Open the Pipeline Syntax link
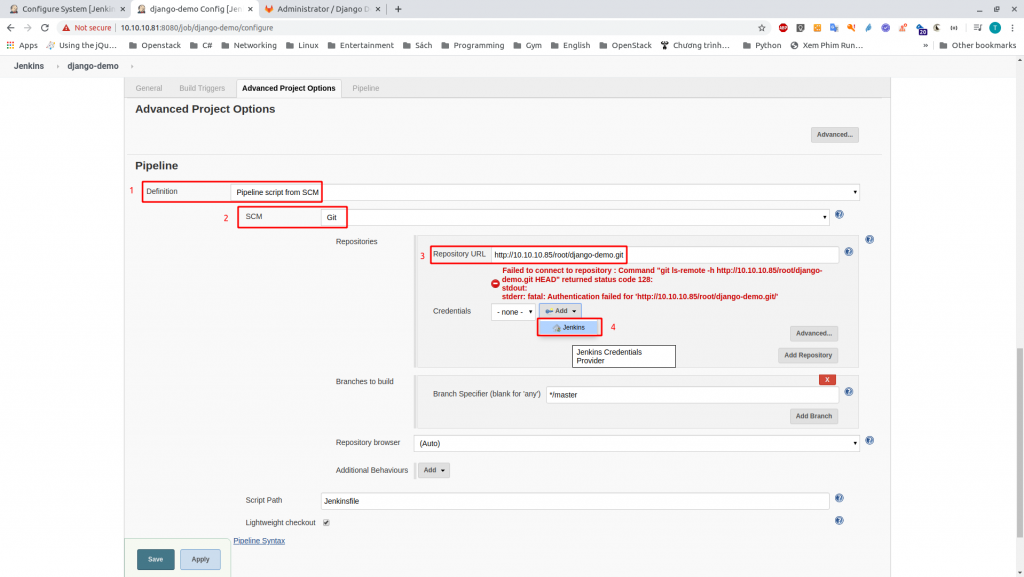Image resolution: width=1024 pixels, height=577 pixels. pos(259,540)
